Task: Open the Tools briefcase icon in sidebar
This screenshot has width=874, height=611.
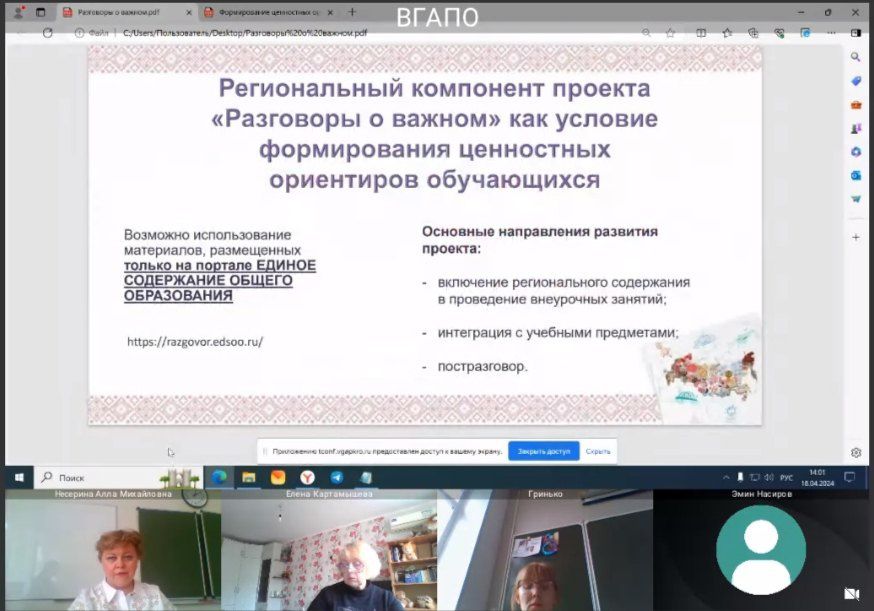Action: (856, 105)
